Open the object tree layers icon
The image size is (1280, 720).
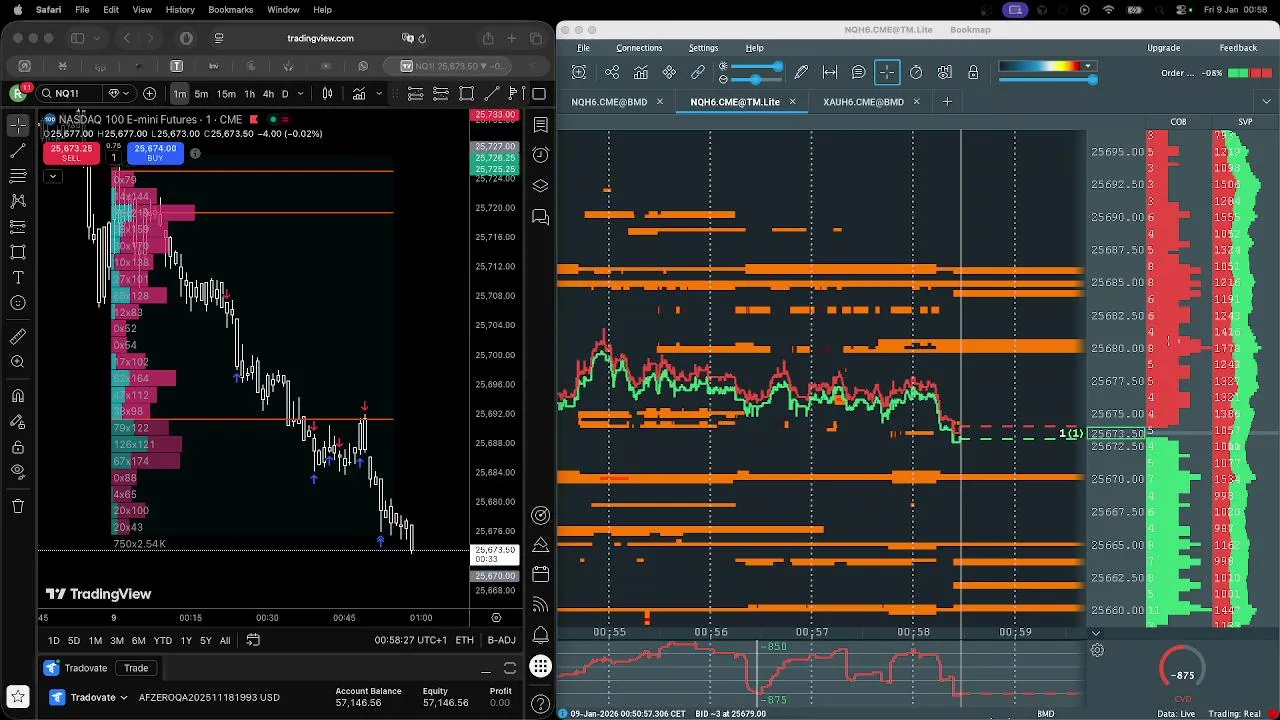[541, 186]
